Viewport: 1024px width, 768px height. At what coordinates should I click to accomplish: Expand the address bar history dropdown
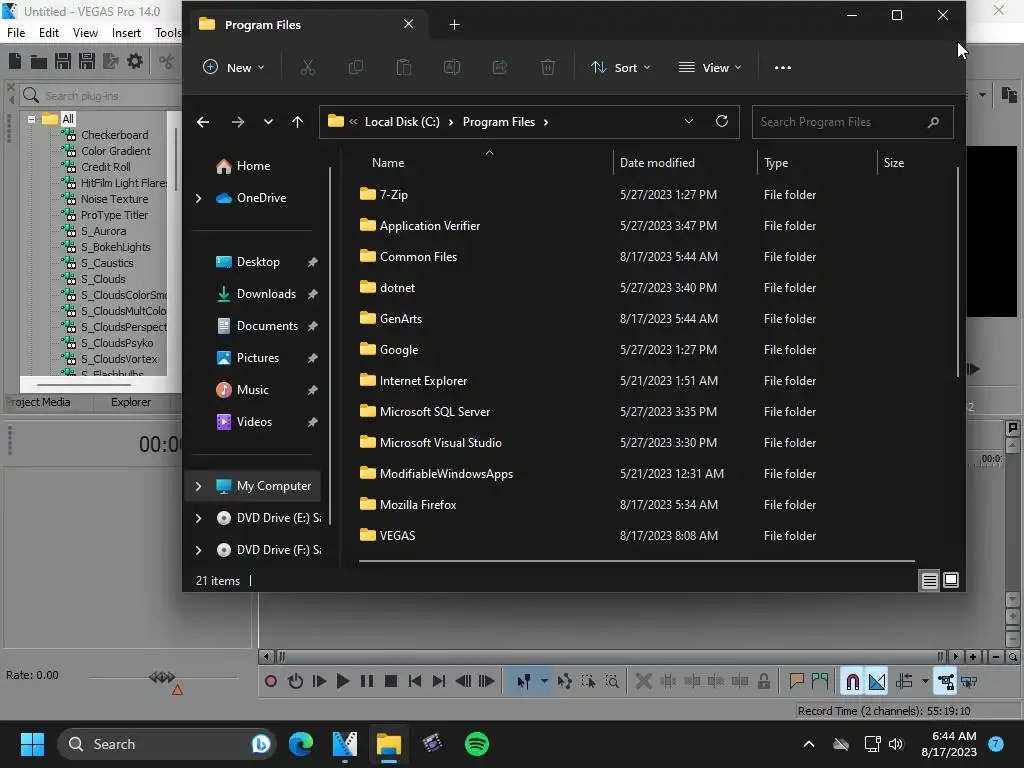click(688, 121)
